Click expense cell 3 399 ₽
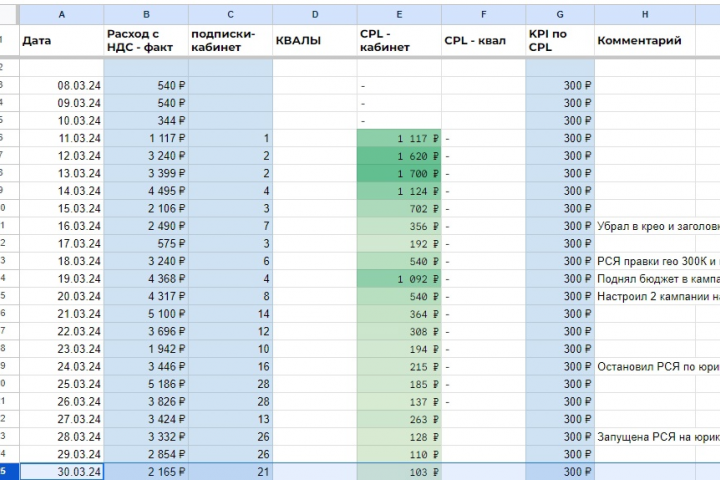The image size is (720, 480). coord(146,173)
